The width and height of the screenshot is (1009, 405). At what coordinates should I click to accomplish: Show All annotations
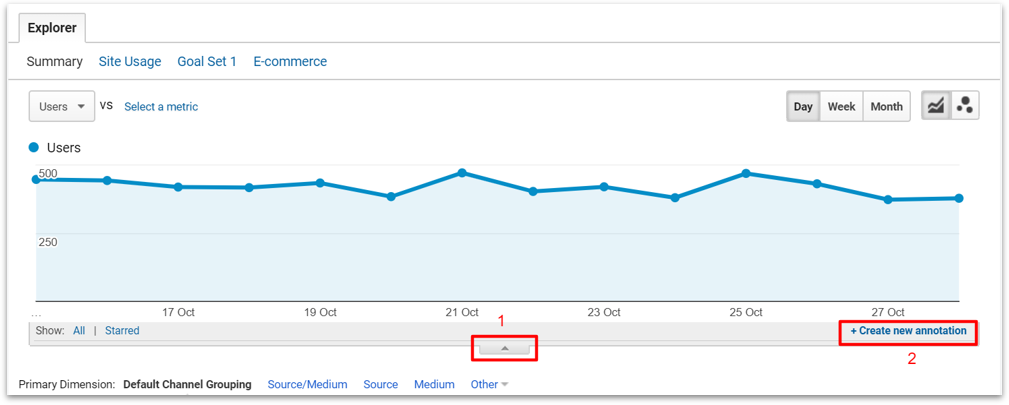point(79,330)
